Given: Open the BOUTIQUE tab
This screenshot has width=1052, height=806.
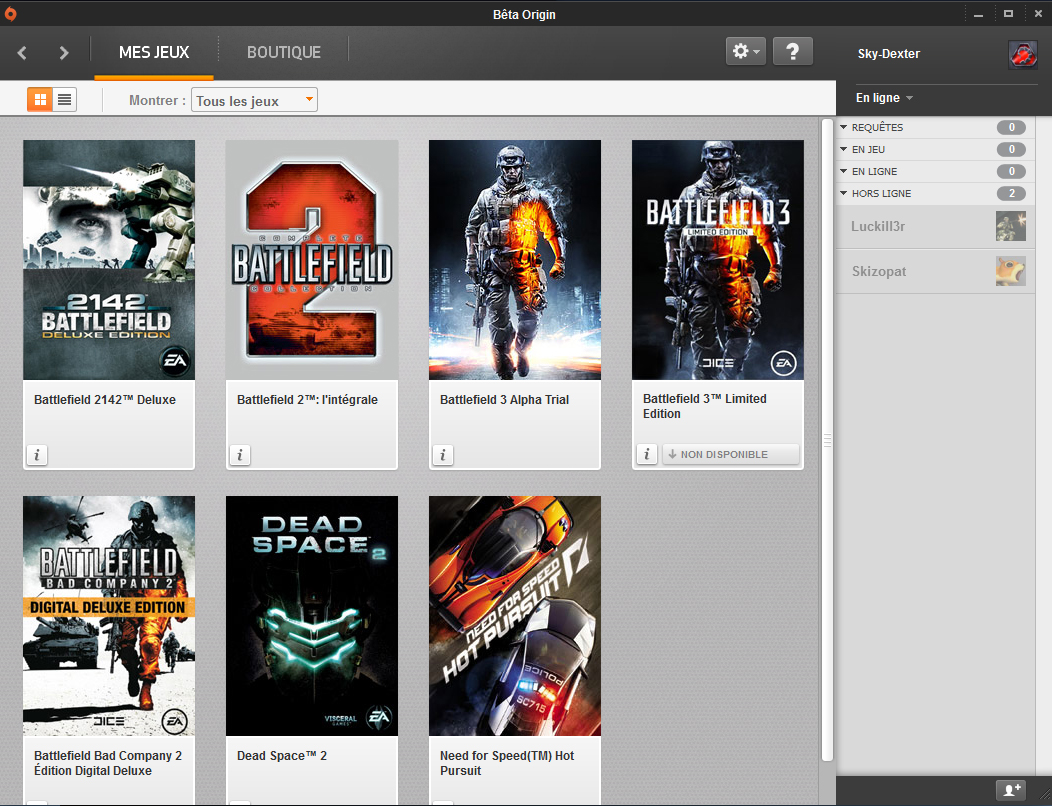Looking at the screenshot, I should (284, 52).
